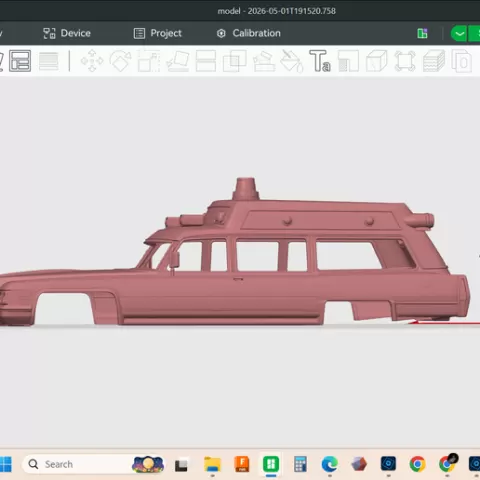Go to the Calibration tab
The height and width of the screenshot is (480, 480).
pyautogui.click(x=249, y=33)
